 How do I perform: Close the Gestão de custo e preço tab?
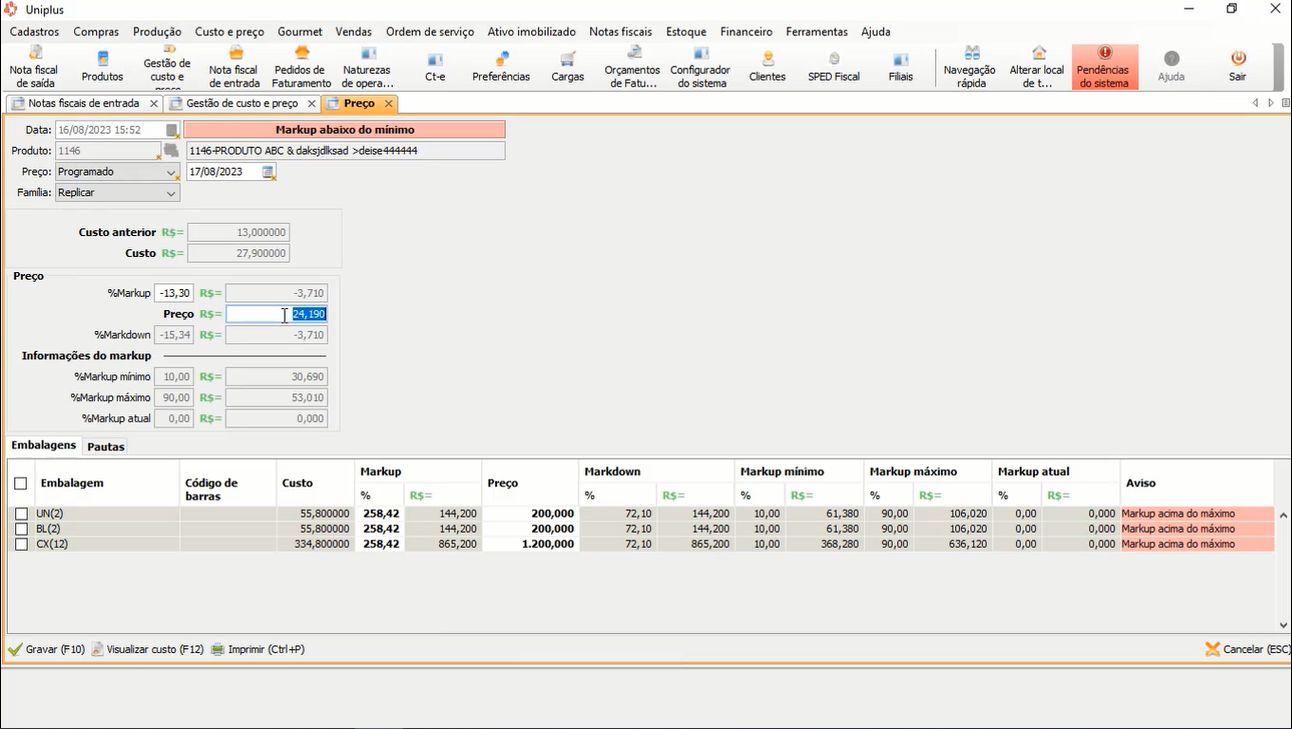tap(312, 104)
